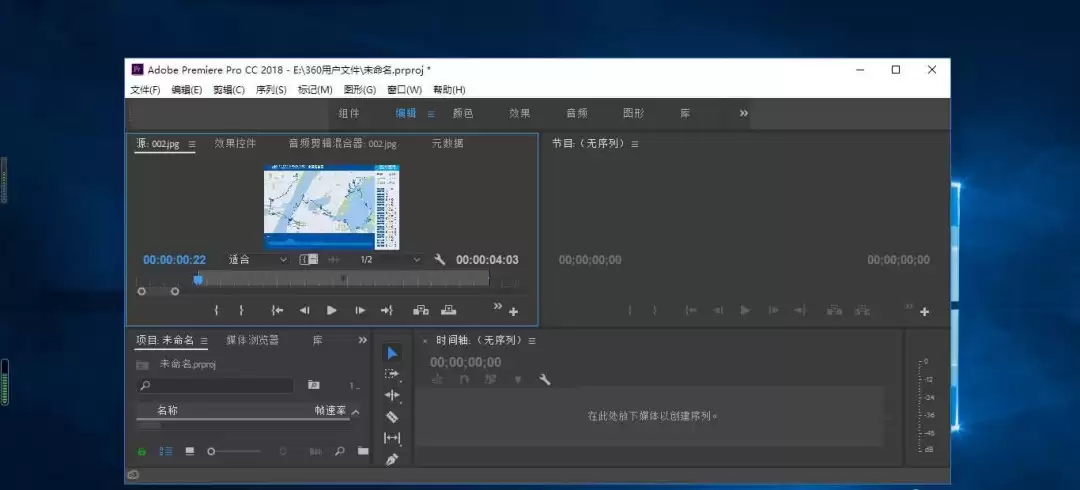This screenshot has height=490, width=1080.
Task: Toggle project read-only lock icon
Action: click(142, 452)
